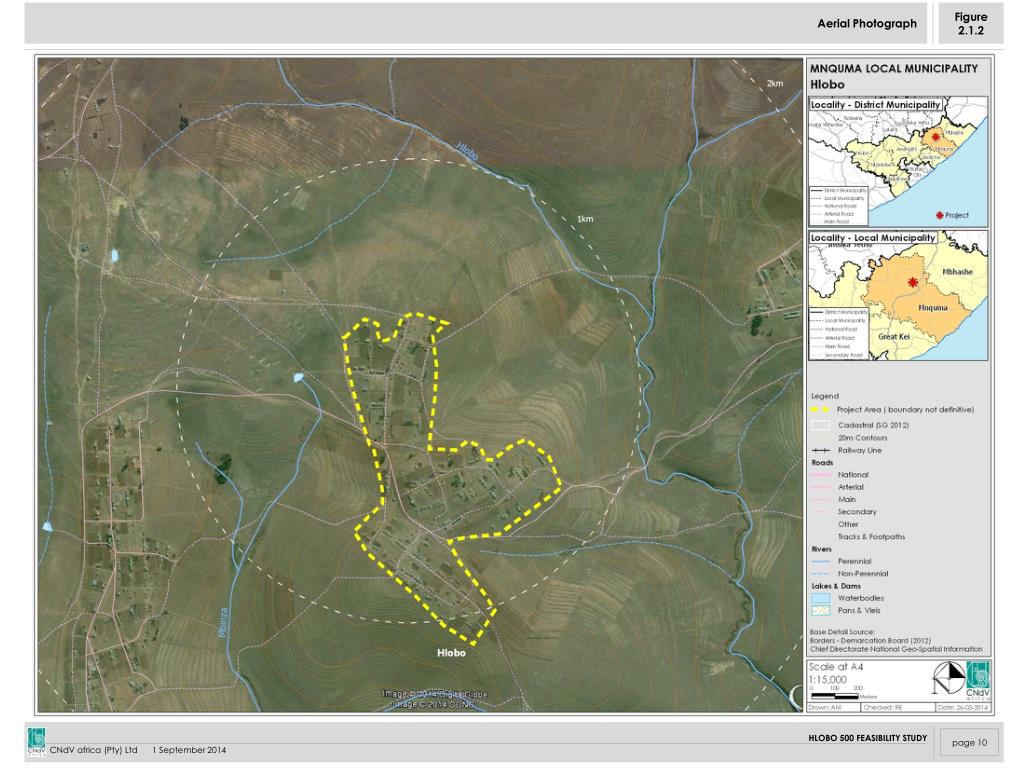Viewport: 1024px width, 768px height.
Task: Click the Pans & Vleis legend swatch
Action: [x=820, y=611]
